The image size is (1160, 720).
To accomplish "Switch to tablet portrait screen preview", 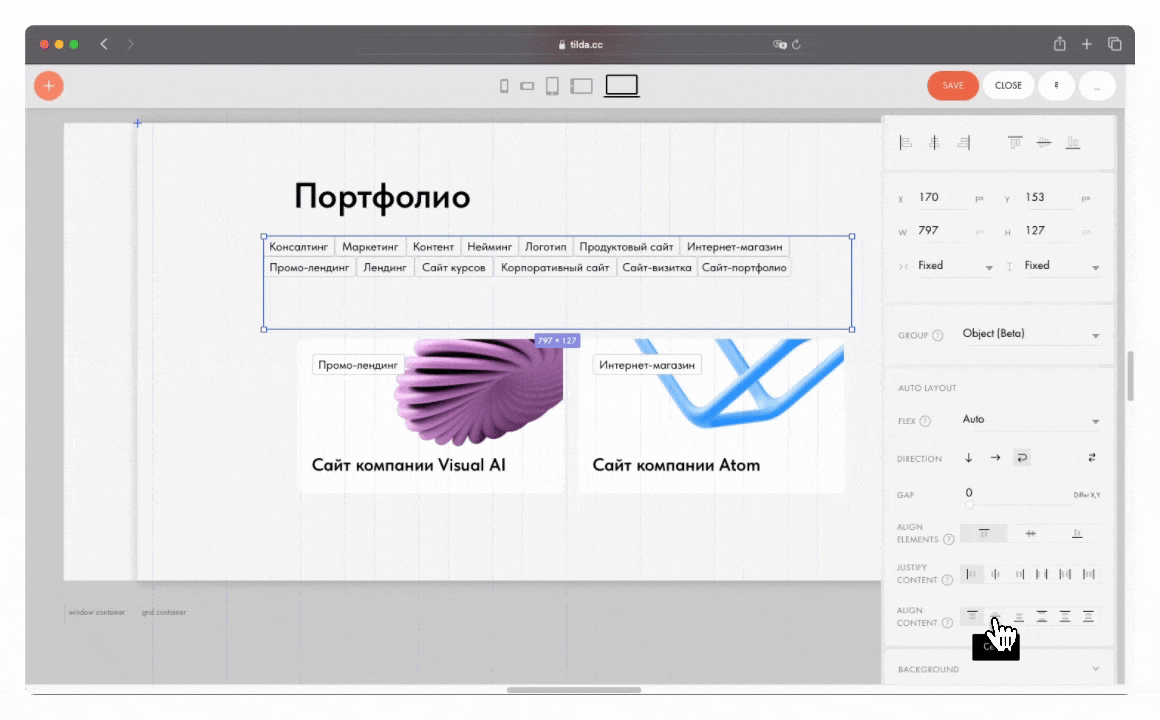I will tap(552, 86).
